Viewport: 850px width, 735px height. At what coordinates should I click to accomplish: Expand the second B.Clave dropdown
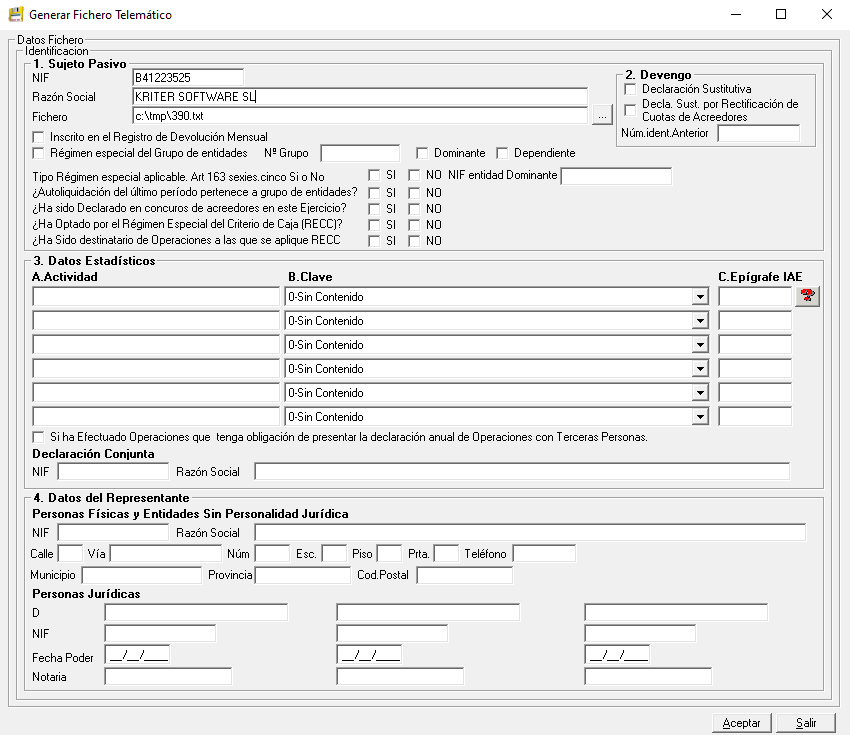[x=700, y=321]
